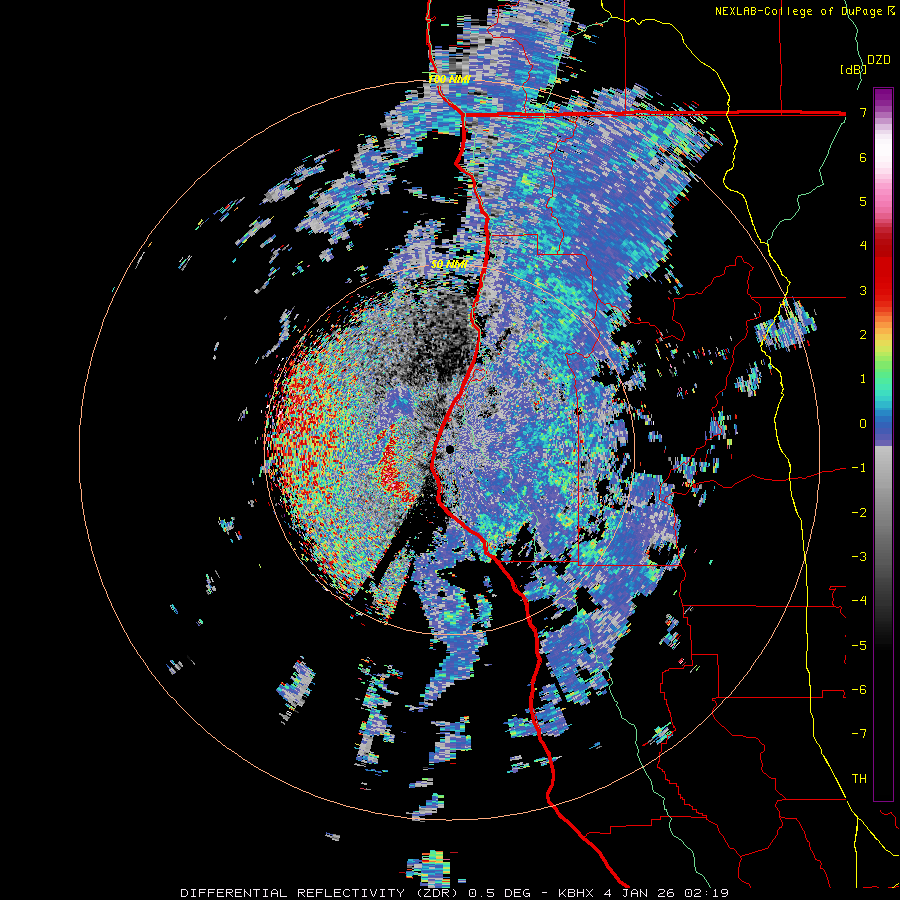Click the footer text reading DIFFERENTIAL REFLECTIVITY (ZDR) 0.5 DEG
Screen dimensions: 900x900
tap(359, 893)
